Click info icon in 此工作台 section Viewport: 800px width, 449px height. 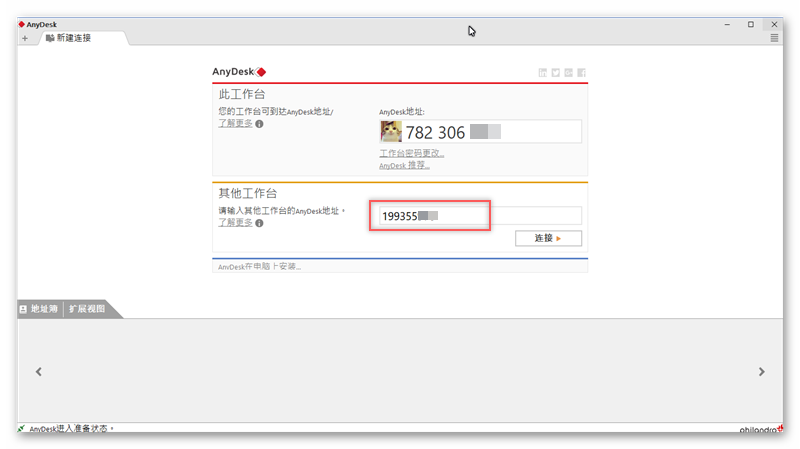point(259,123)
